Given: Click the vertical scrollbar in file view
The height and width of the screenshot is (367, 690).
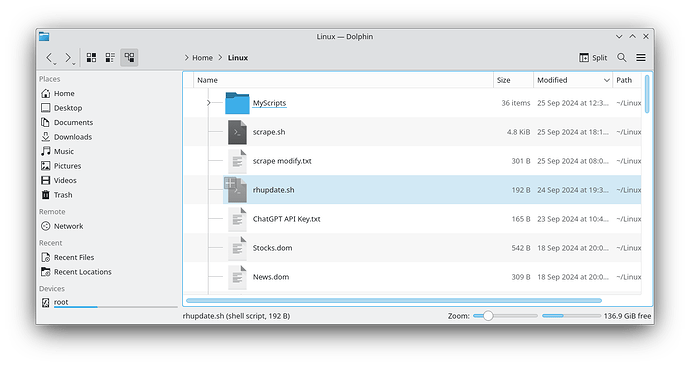Looking at the screenshot, I should pyautogui.click(x=647, y=94).
